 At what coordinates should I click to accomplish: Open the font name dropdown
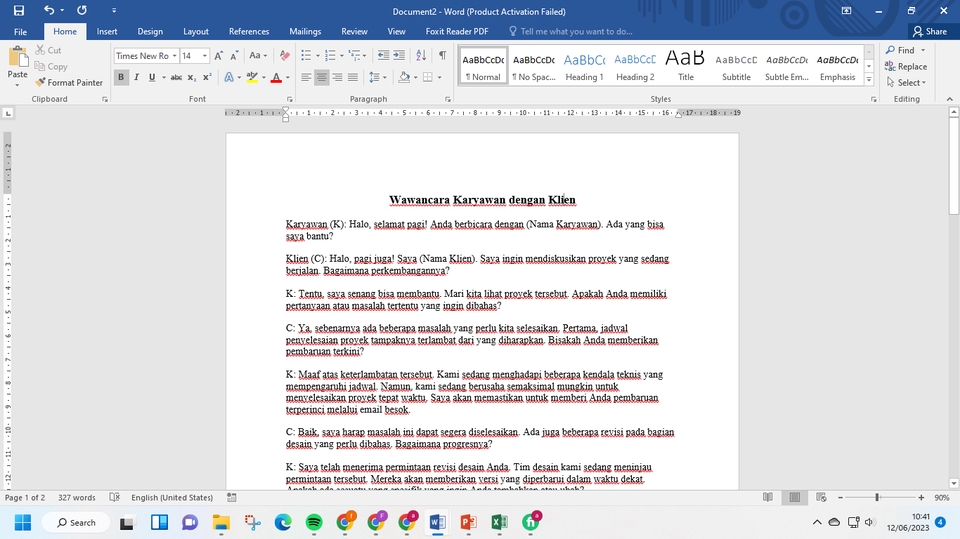click(x=174, y=56)
